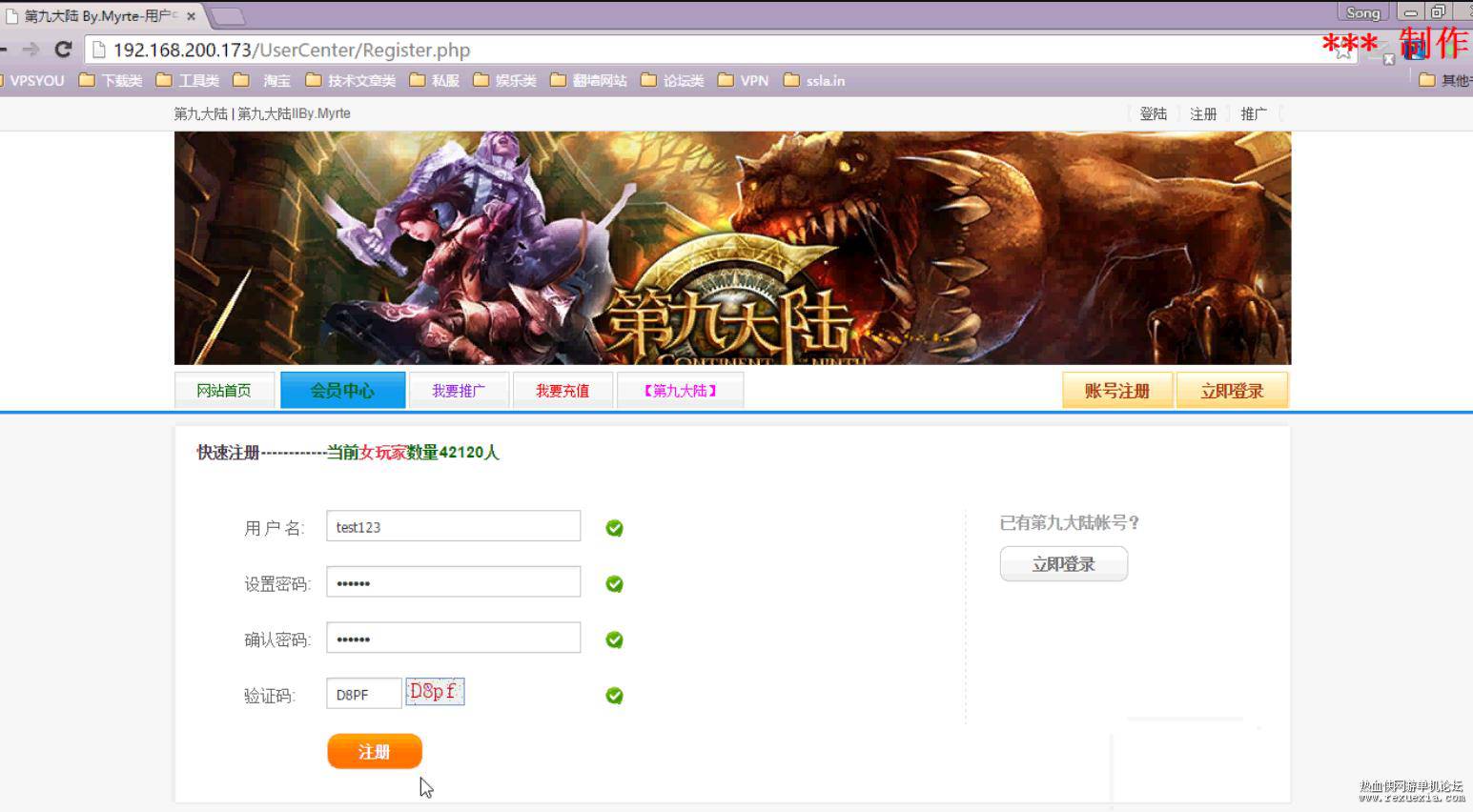The width and height of the screenshot is (1473, 812).
Task: Select the 会员中心 navigation tab
Action: click(342, 390)
